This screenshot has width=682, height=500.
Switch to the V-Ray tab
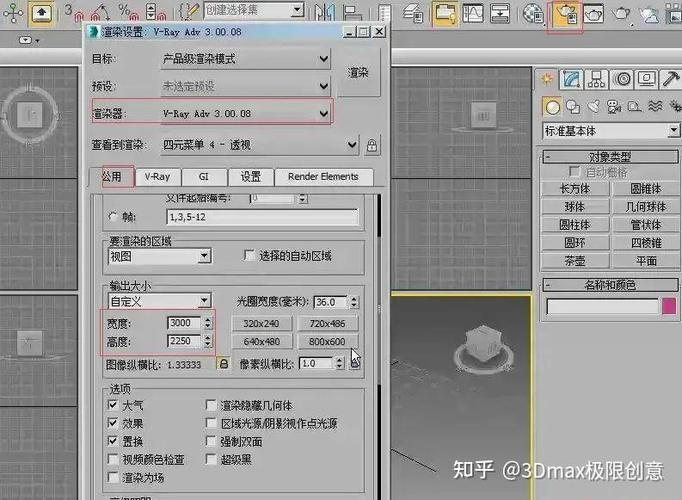[x=157, y=177]
